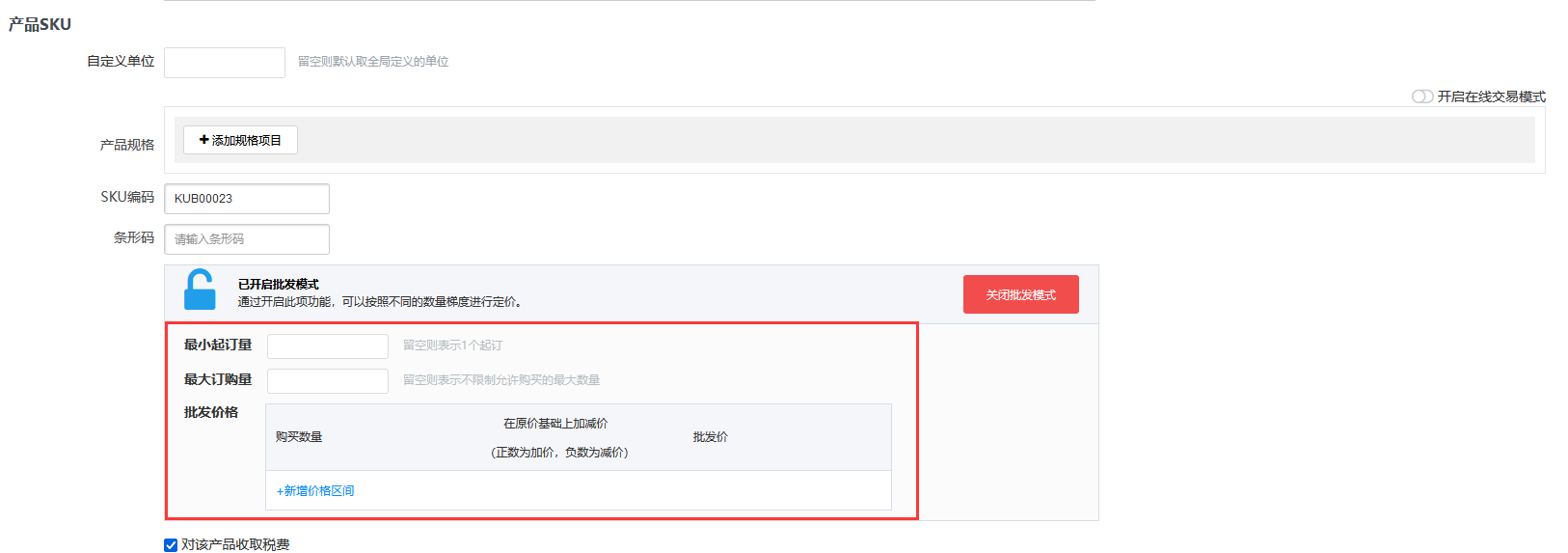Click the 在原价基础上加减价 column header
Screen dimensions: 1568x553
coord(555,424)
